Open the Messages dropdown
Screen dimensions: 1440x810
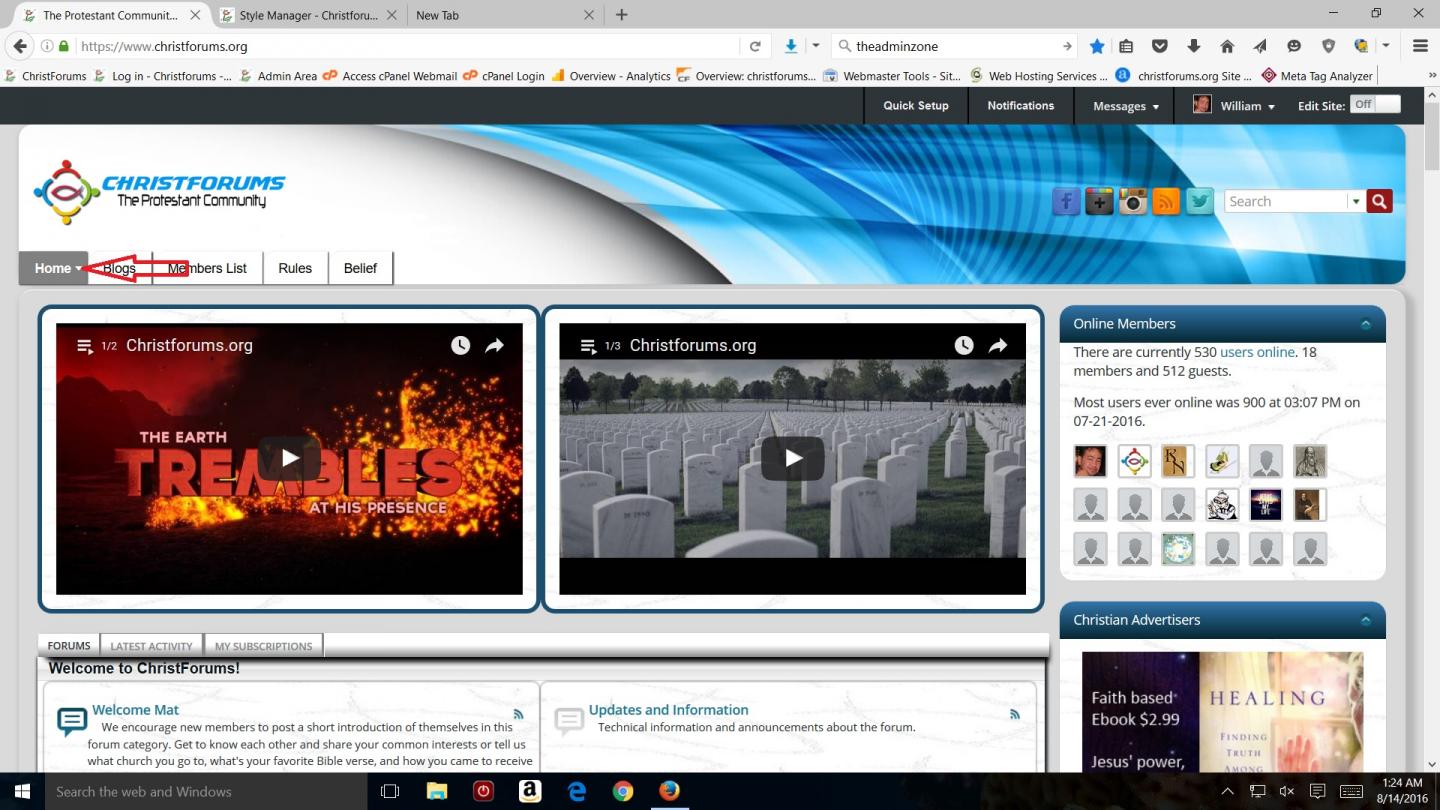coord(1126,106)
